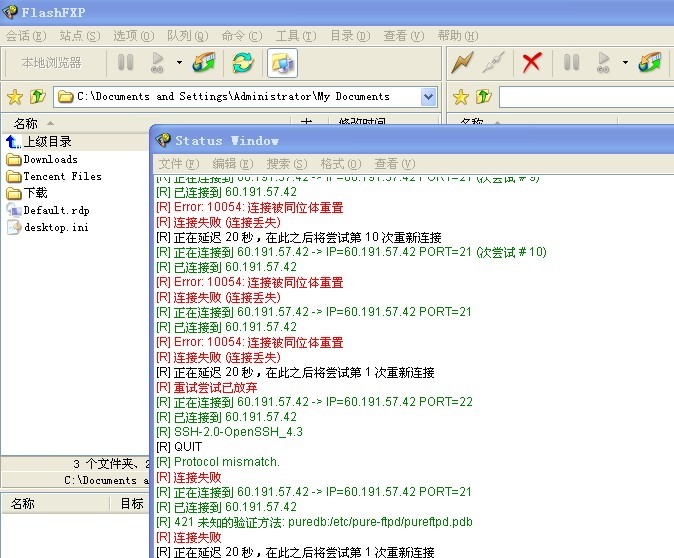The height and width of the screenshot is (558, 674).
Task: Open Status Window 编辑 menu
Action: click(233, 164)
